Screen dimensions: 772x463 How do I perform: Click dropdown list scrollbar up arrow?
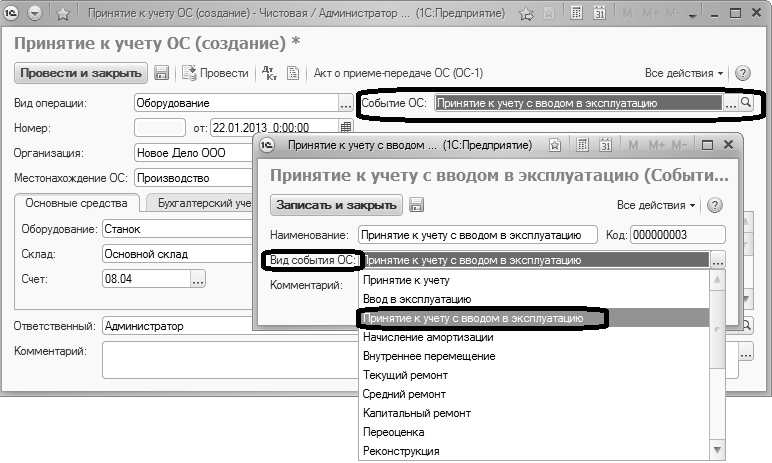(x=717, y=280)
